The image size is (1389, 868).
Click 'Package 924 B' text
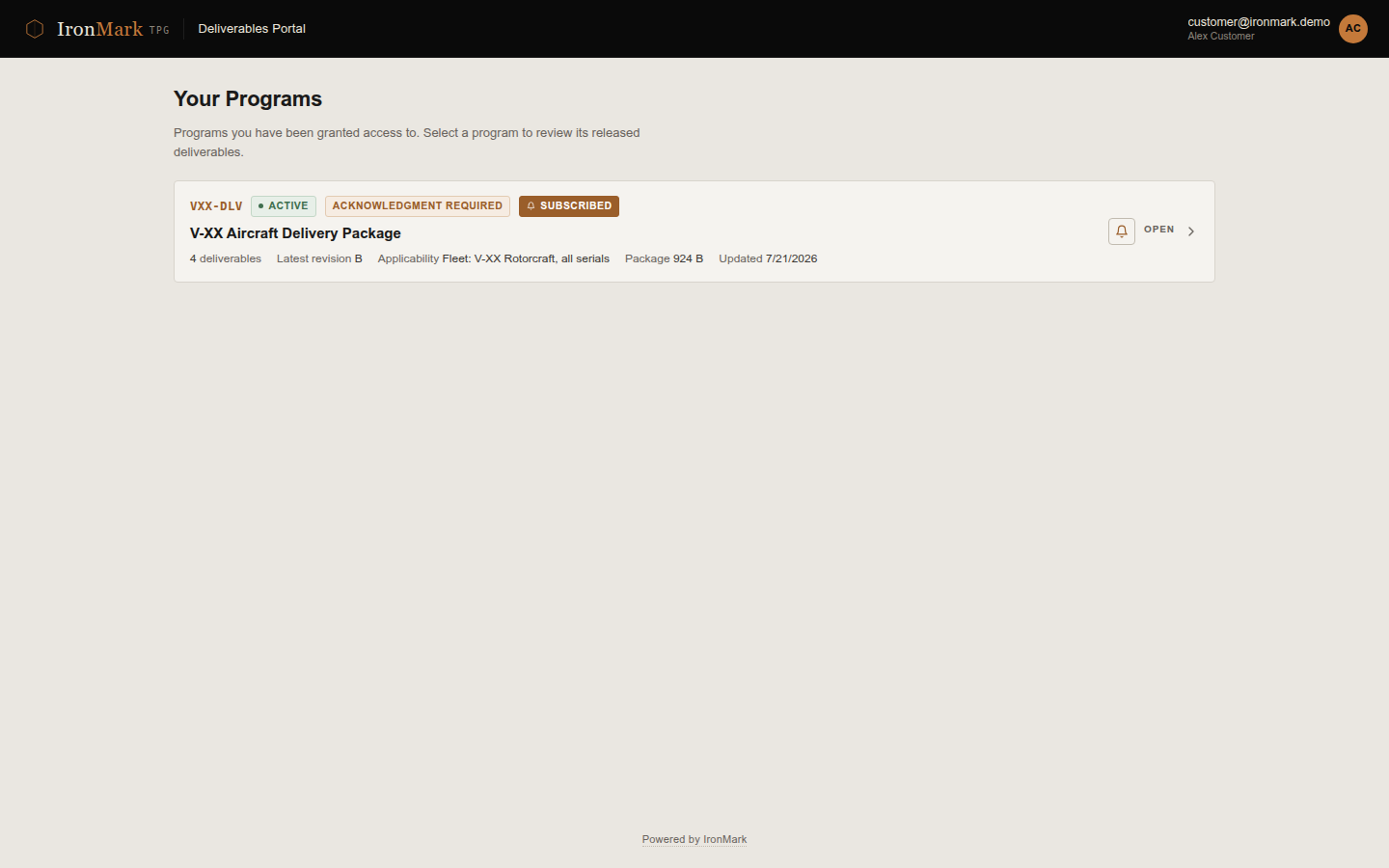664,258
